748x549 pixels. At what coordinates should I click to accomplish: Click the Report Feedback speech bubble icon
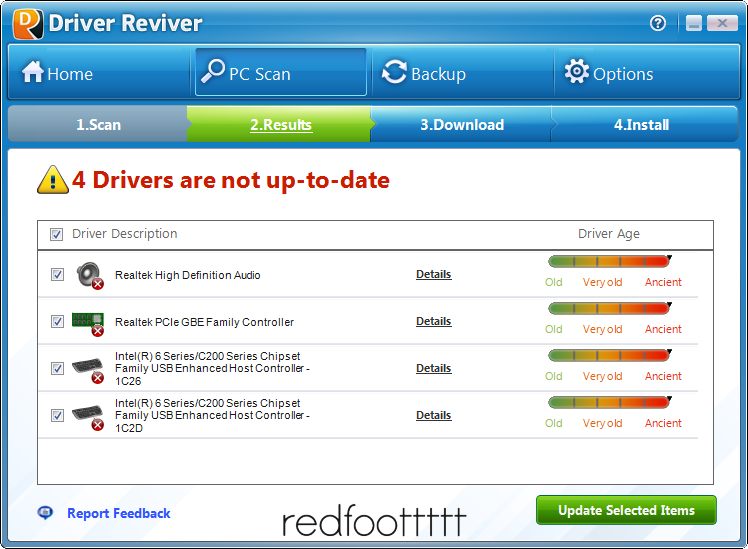pyautogui.click(x=45, y=513)
